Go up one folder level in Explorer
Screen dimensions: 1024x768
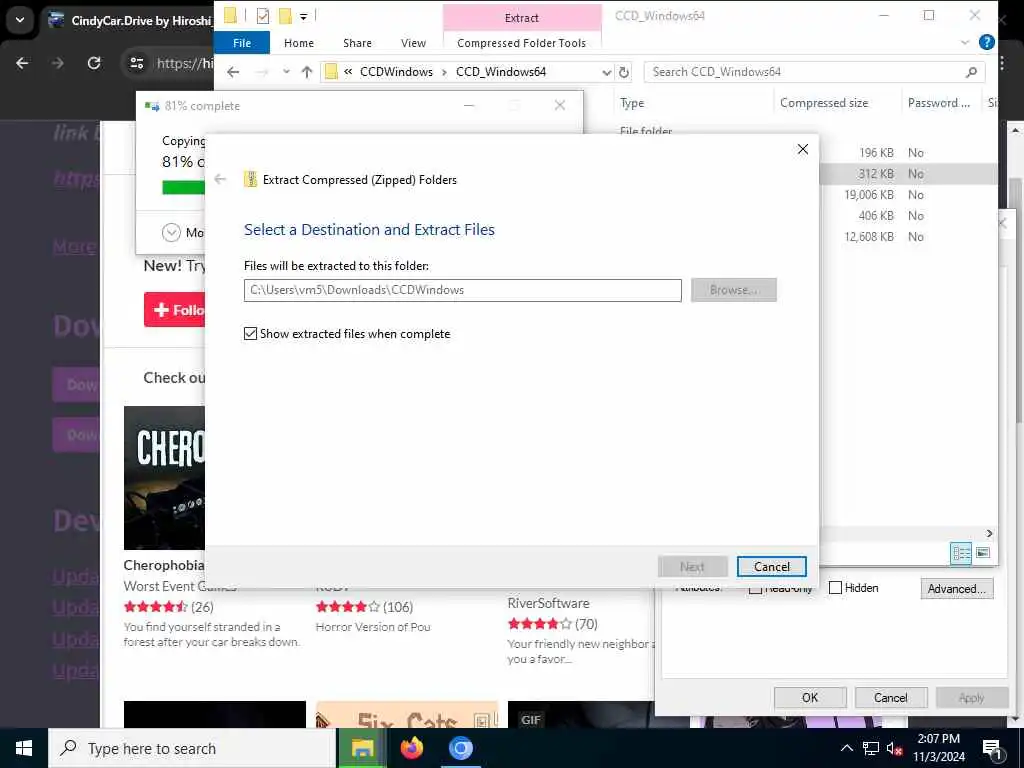point(307,72)
